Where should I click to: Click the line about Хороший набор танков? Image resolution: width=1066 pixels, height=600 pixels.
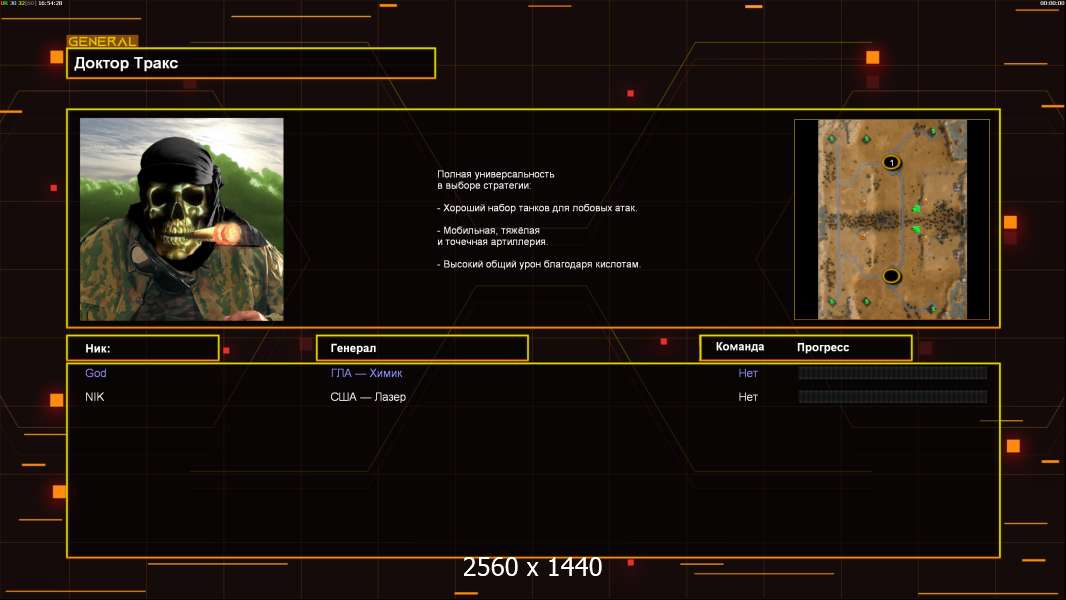tap(537, 208)
